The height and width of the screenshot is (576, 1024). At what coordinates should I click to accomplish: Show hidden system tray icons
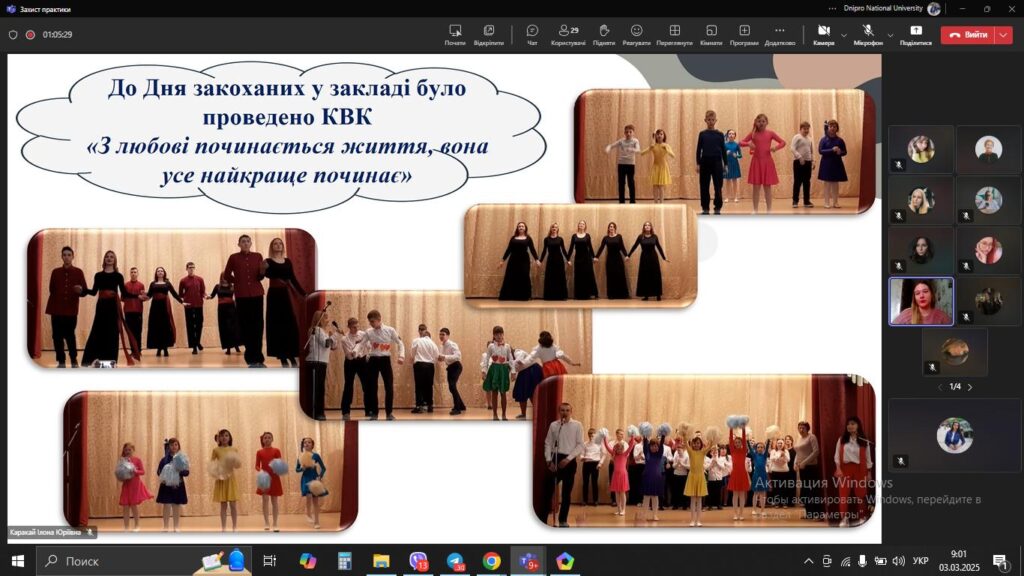coord(808,561)
